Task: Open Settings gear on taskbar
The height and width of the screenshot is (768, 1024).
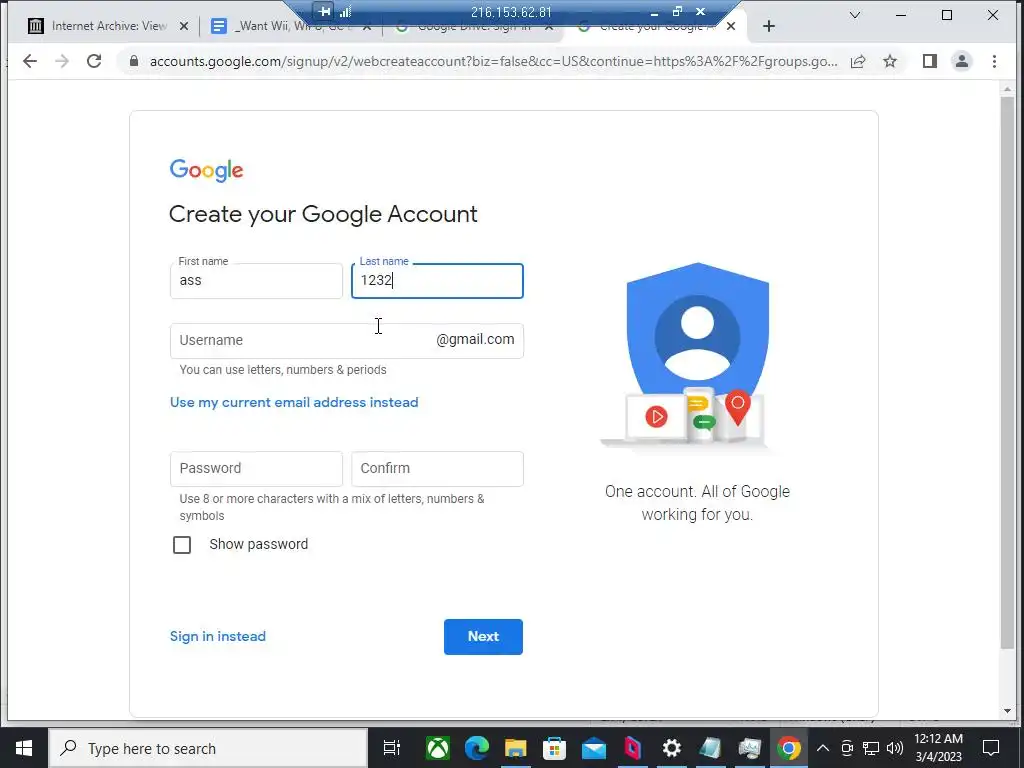Action: pyautogui.click(x=671, y=748)
